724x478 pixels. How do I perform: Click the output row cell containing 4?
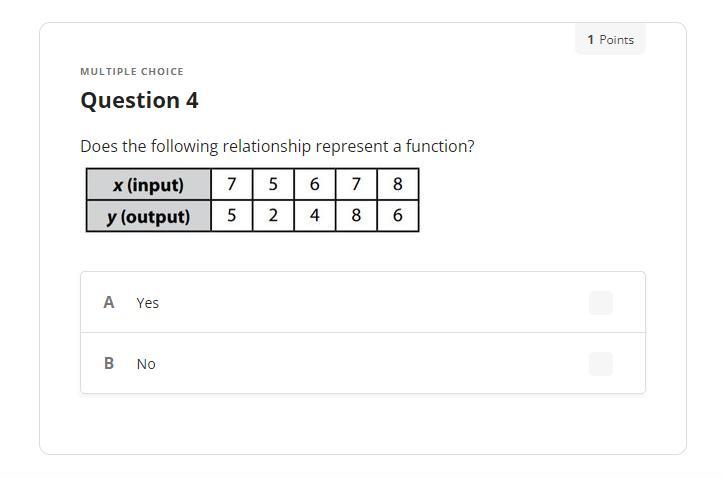click(314, 216)
